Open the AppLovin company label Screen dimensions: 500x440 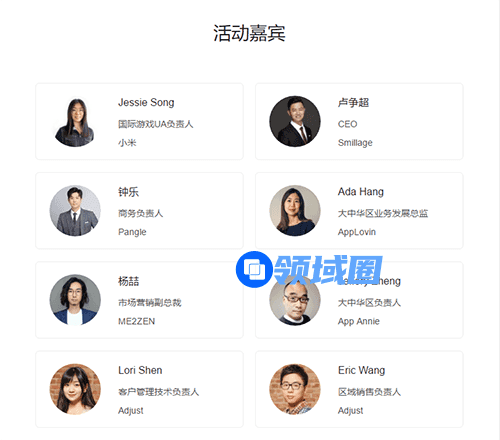pyautogui.click(x=357, y=232)
